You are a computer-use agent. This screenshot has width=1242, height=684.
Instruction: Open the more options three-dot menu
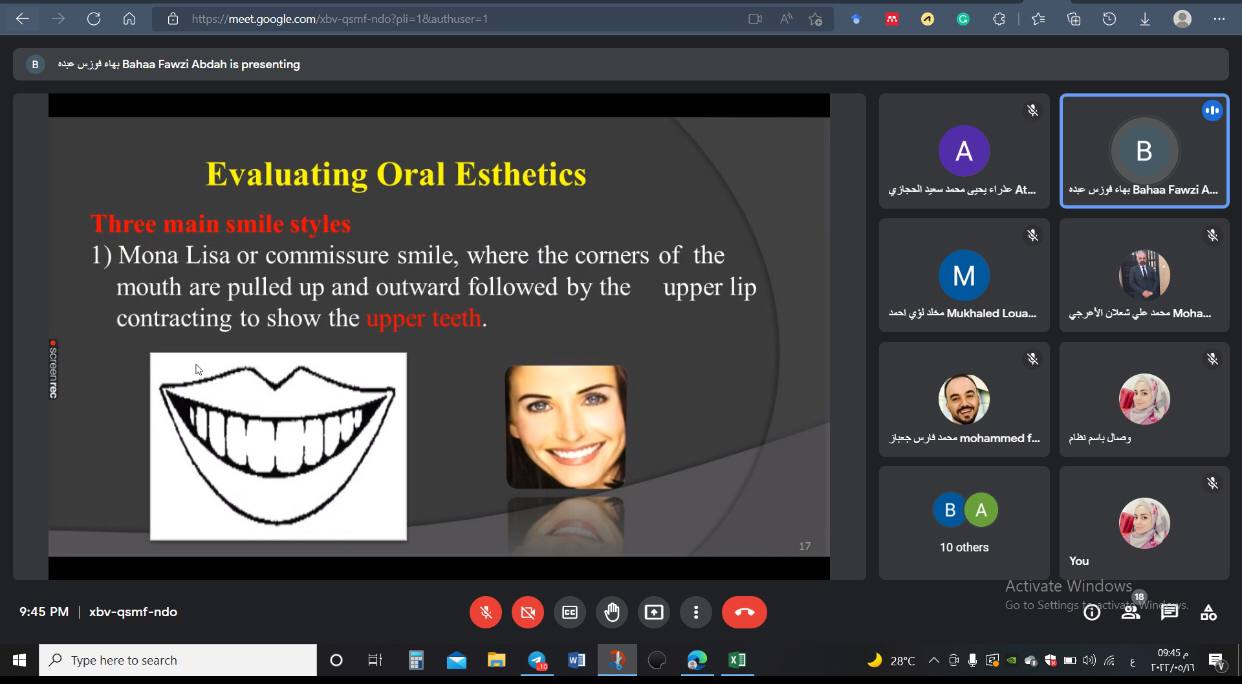(696, 612)
